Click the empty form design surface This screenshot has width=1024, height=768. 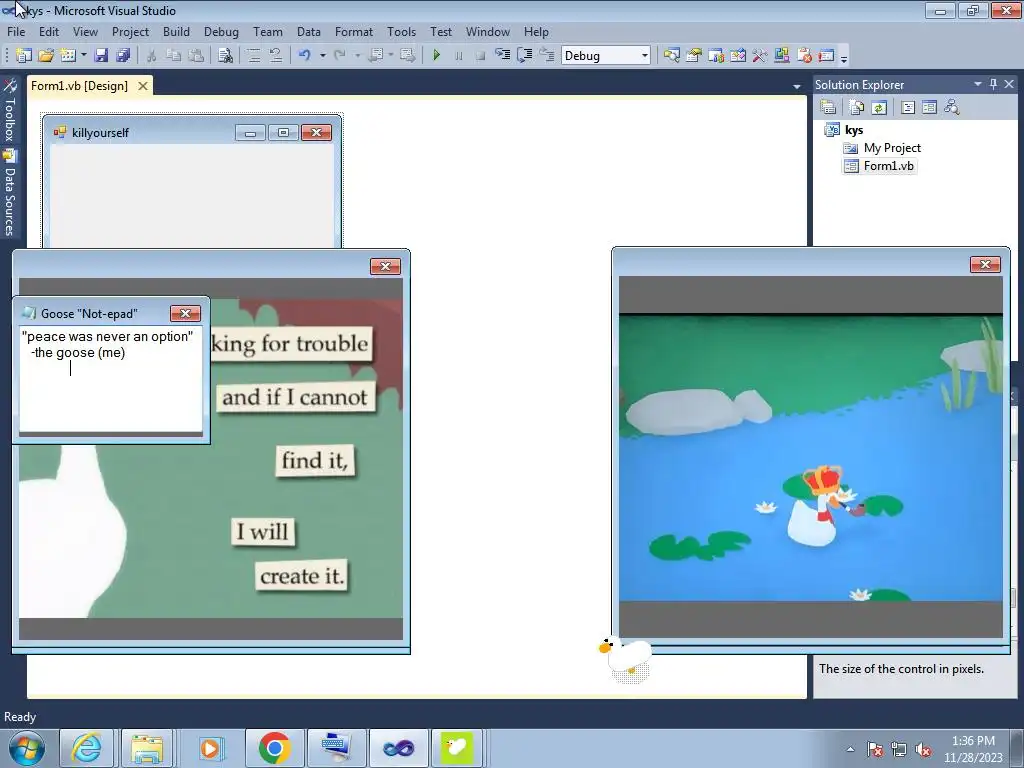coord(192,195)
